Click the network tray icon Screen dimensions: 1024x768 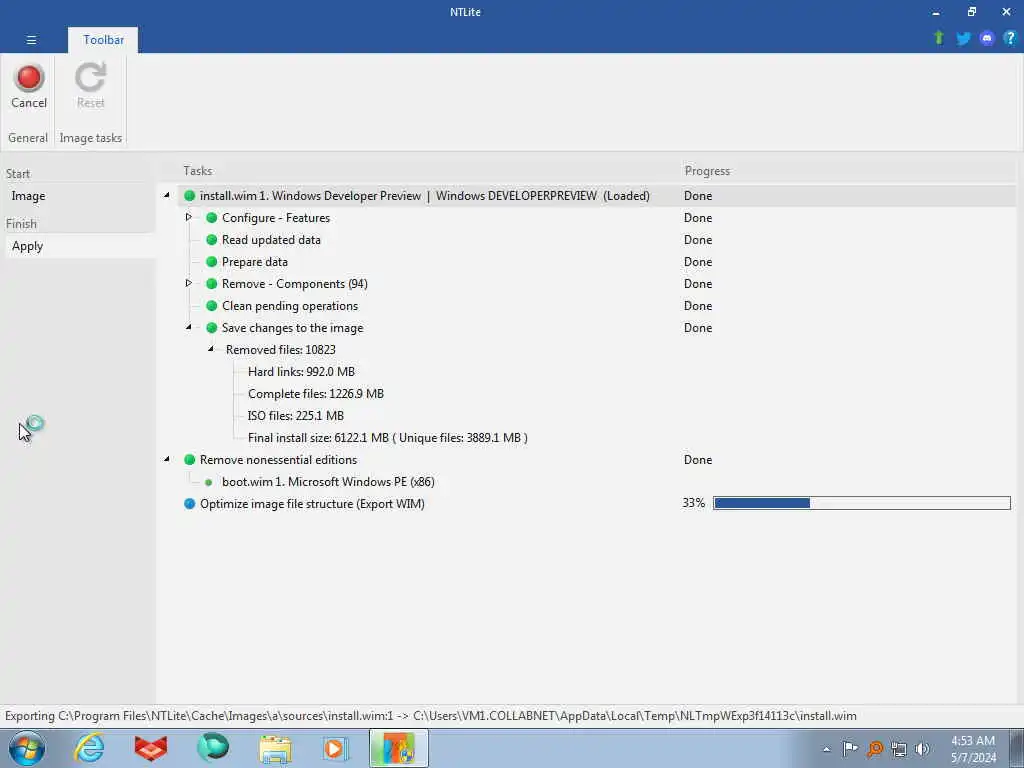point(899,749)
